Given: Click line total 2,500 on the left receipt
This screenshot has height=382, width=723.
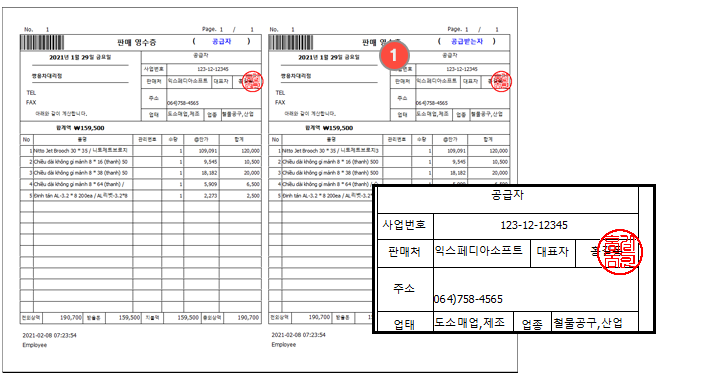Looking at the screenshot, I should (x=253, y=196).
